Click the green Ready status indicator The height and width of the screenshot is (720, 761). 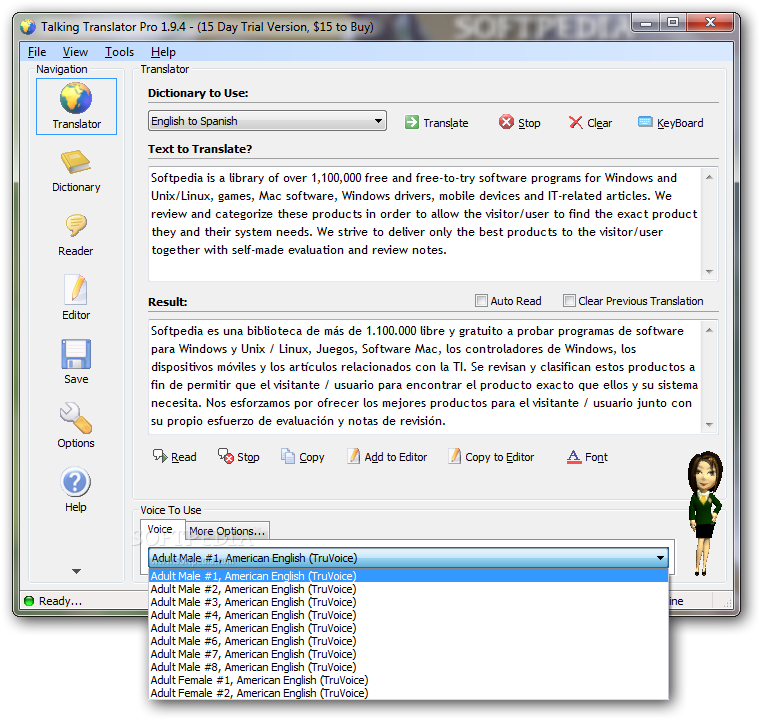29,601
